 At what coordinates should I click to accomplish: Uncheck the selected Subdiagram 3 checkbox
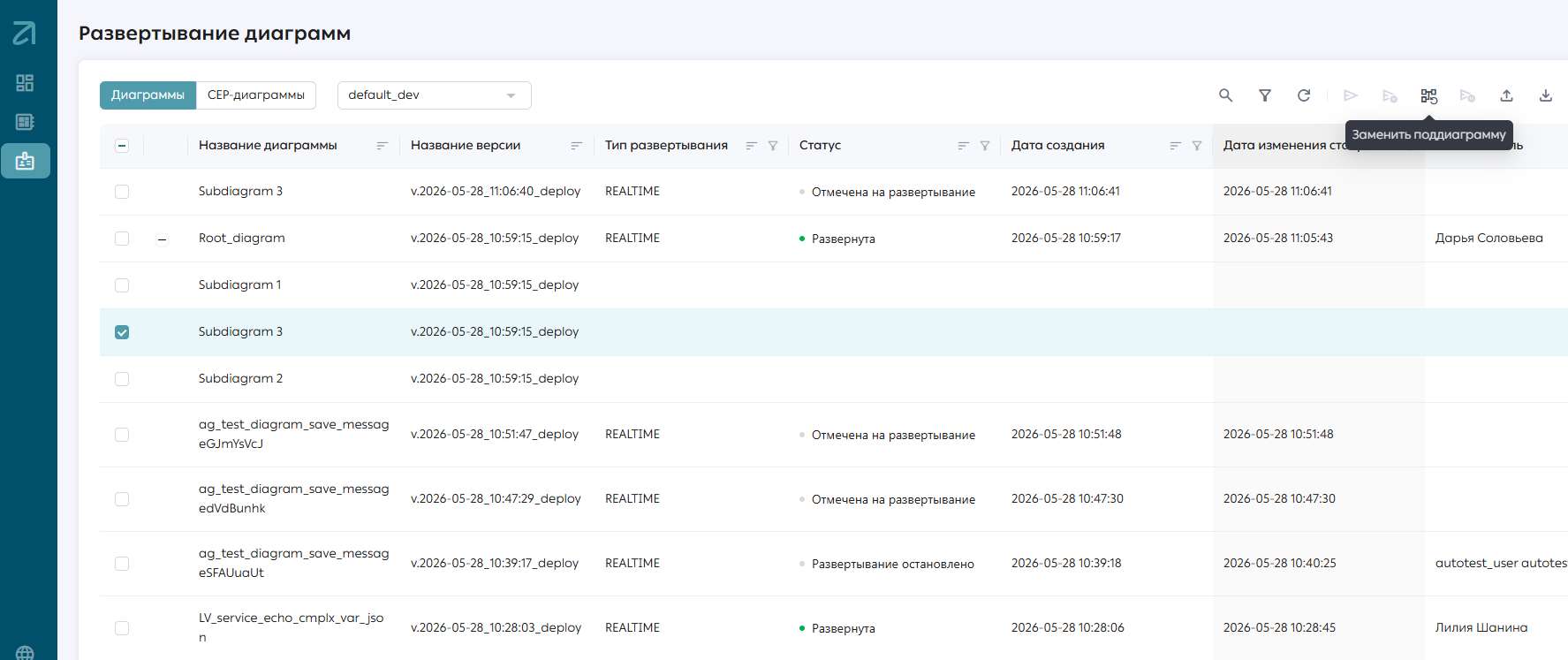click(122, 332)
